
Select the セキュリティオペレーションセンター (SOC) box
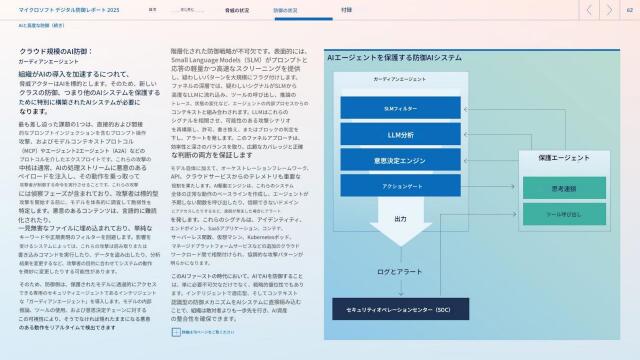400,309
